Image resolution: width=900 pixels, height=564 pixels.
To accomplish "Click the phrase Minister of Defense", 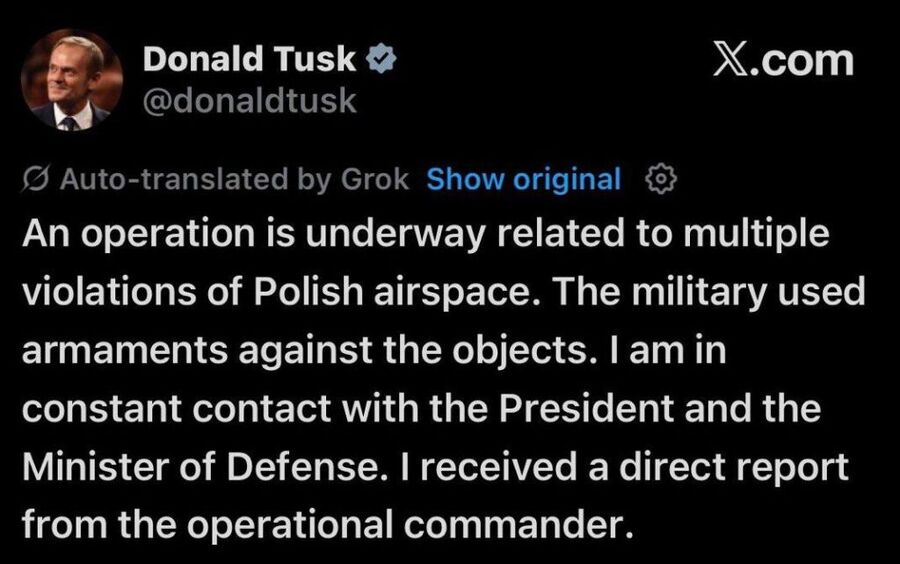I will click(201, 467).
